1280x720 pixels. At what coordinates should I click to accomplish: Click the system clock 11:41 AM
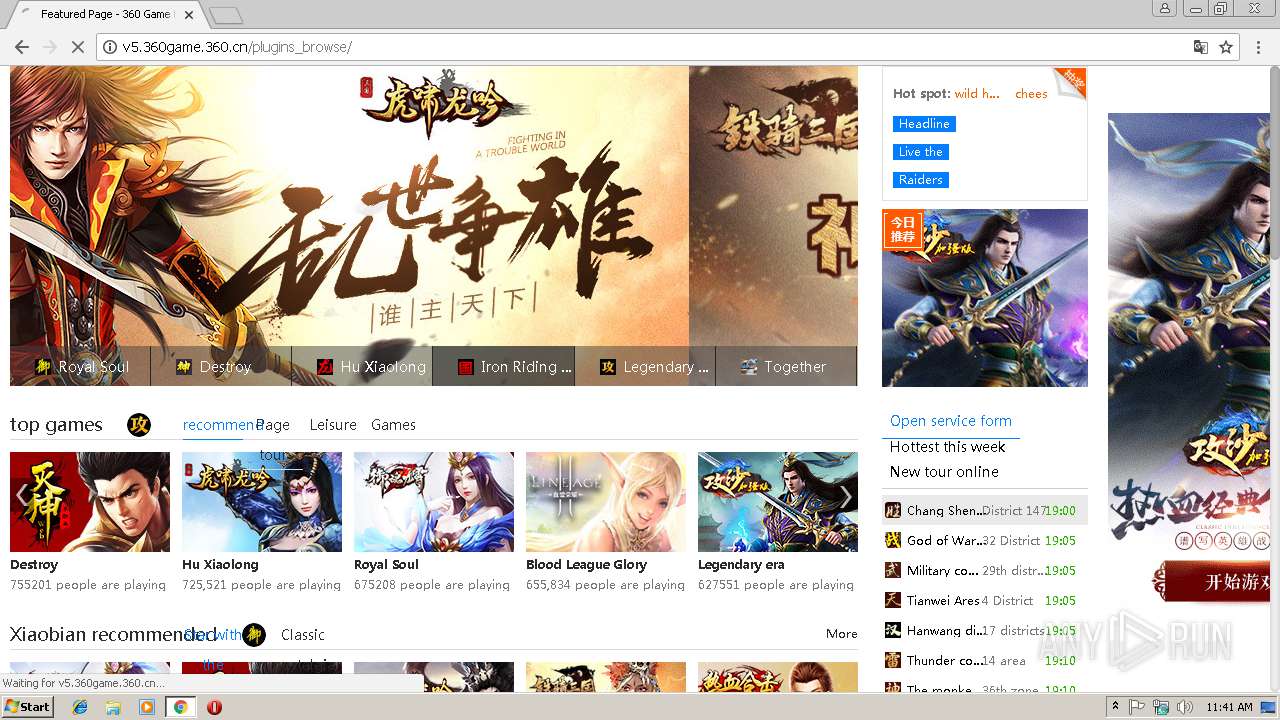coord(1229,707)
